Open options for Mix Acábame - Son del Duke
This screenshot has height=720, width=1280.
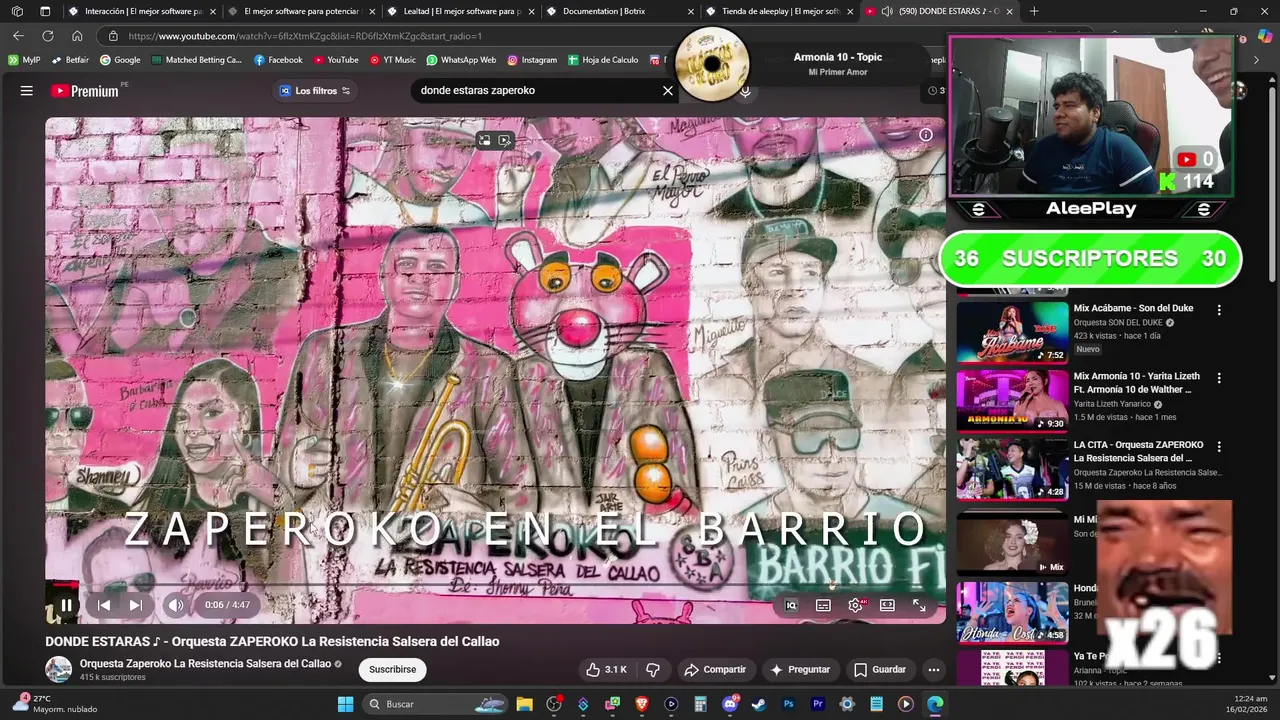pos(1218,310)
